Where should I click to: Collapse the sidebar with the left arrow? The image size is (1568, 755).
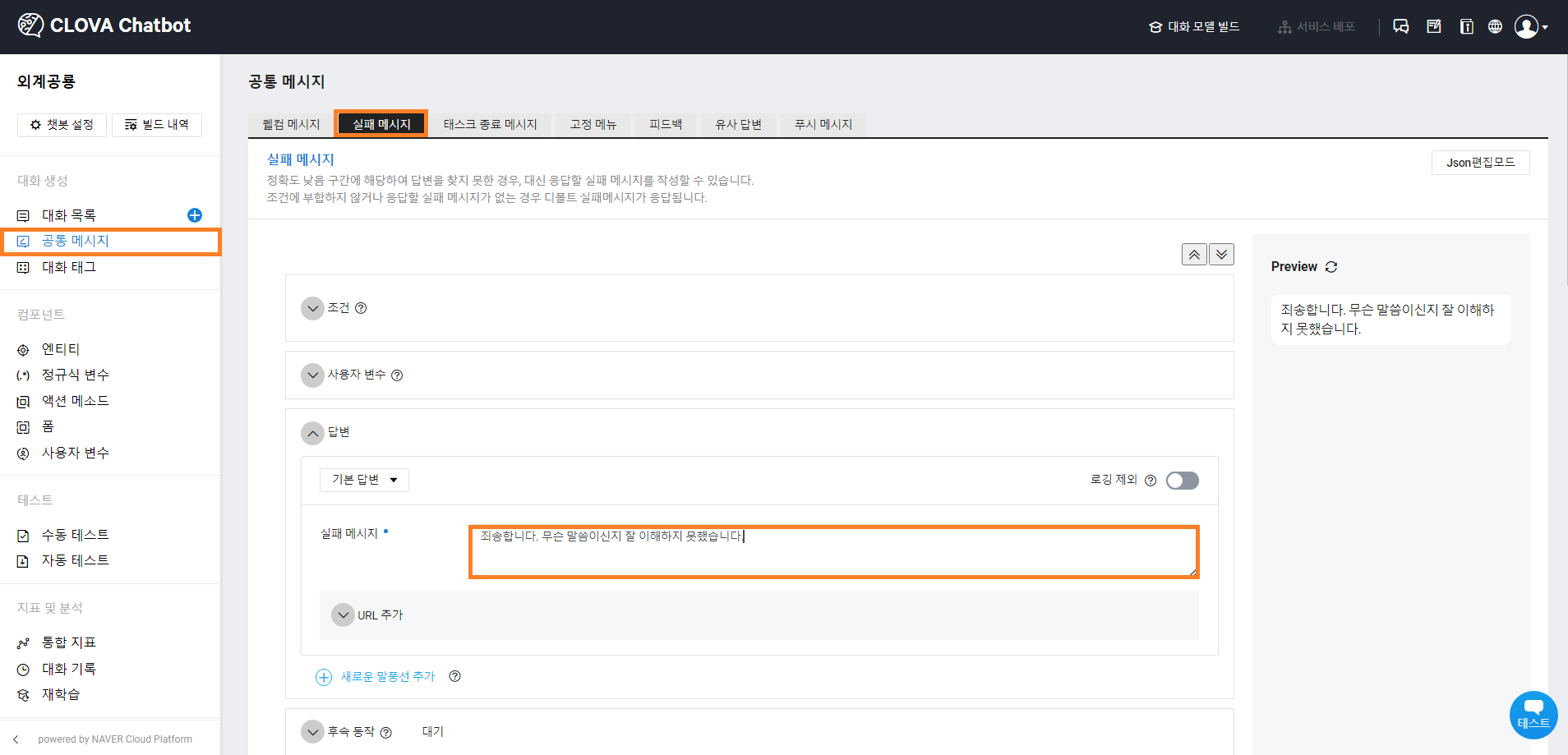pyautogui.click(x=16, y=739)
